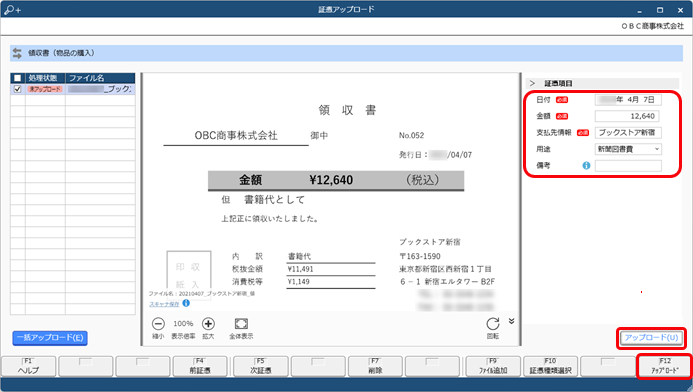The image size is (693, 392).
Task: Click the F9 ファイル追加 function button
Action: (x=493, y=366)
